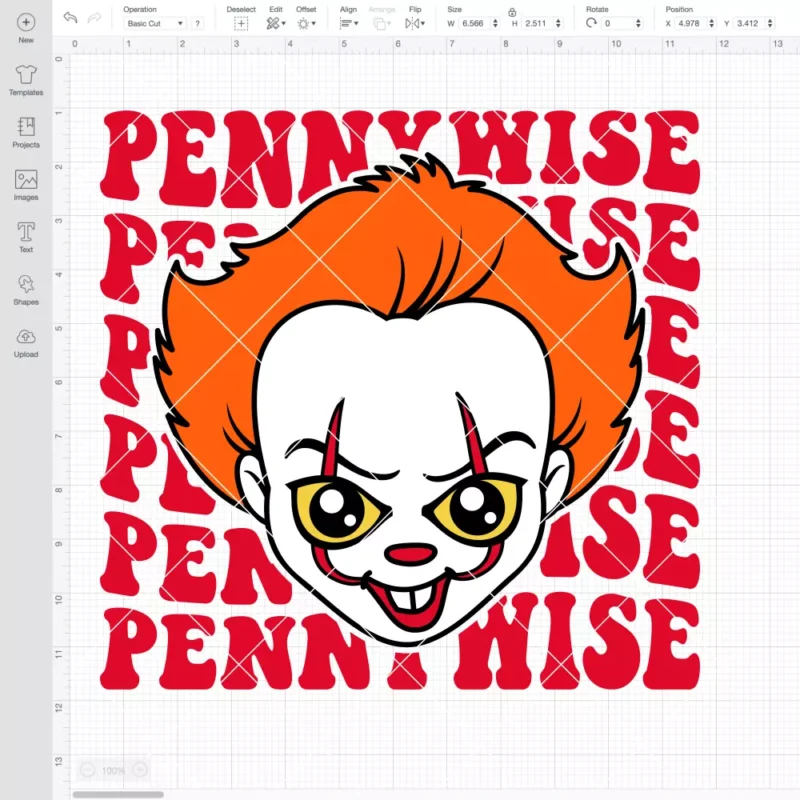Click the Deselect icon
This screenshot has height=800, width=800.
[241, 23]
